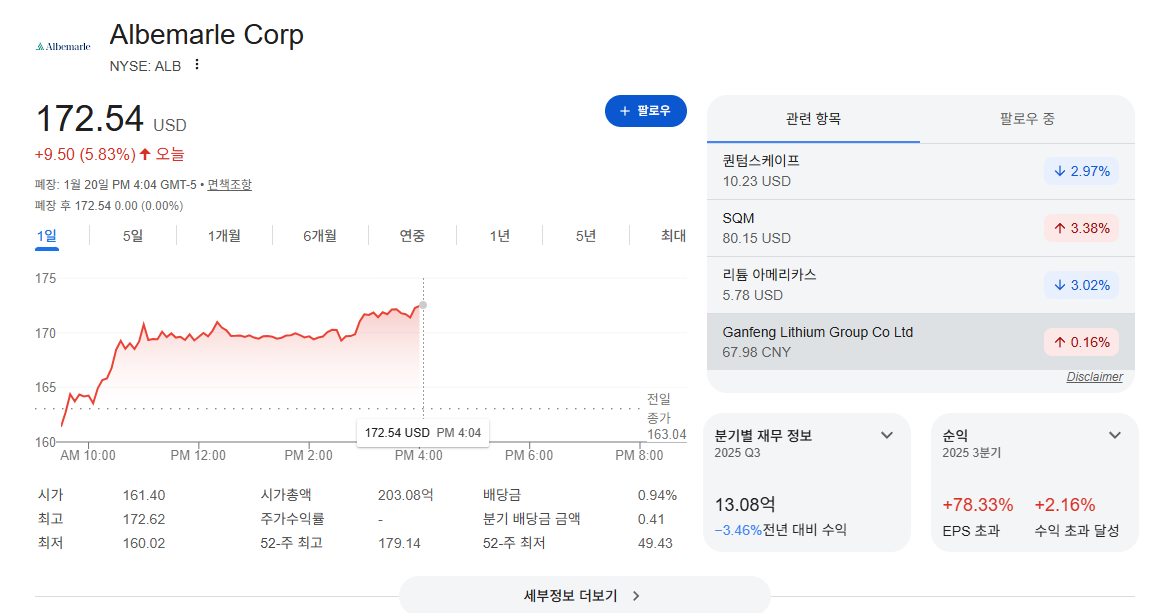Click the Ganfeng Lithium 0.16% up badge
Viewport: 1149px width, 613px height.
[x=1082, y=342]
